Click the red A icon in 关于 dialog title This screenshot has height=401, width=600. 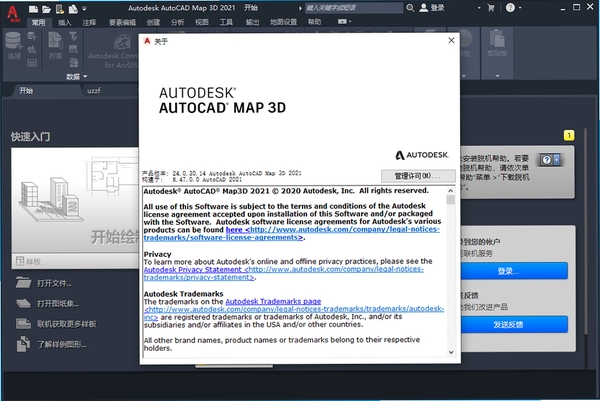coord(147,41)
